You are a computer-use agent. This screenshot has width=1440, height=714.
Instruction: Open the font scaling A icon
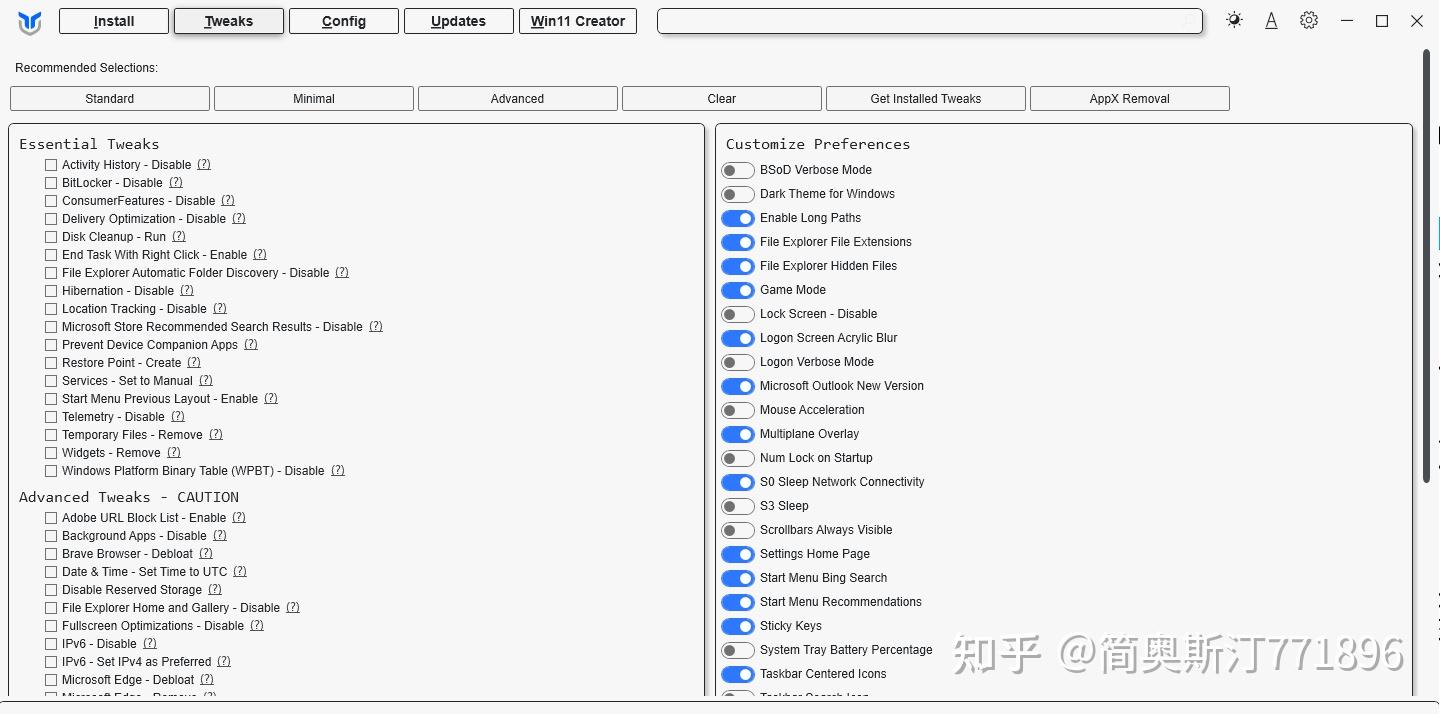[x=1271, y=20]
